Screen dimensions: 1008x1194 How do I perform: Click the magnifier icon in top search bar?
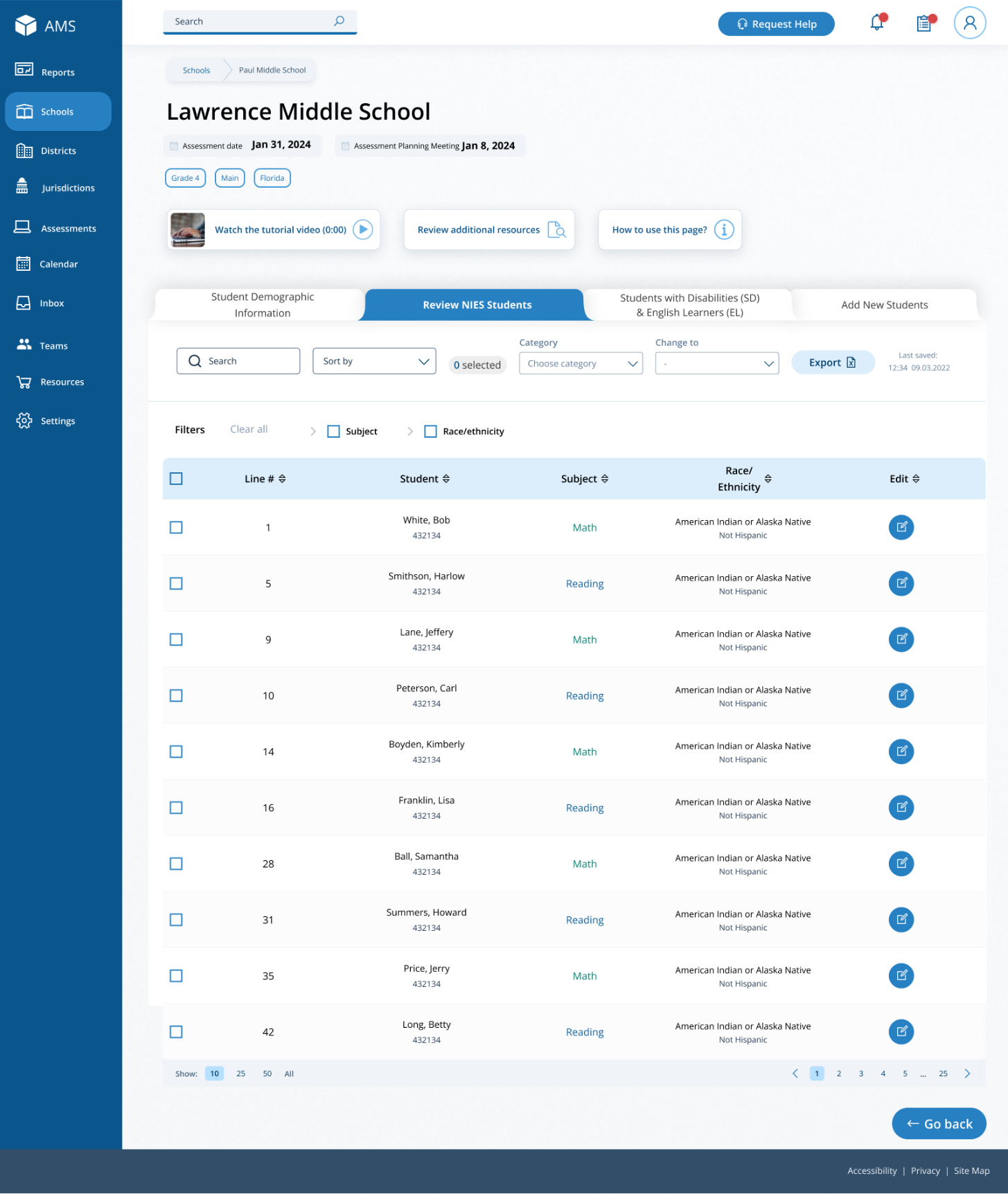[339, 21]
